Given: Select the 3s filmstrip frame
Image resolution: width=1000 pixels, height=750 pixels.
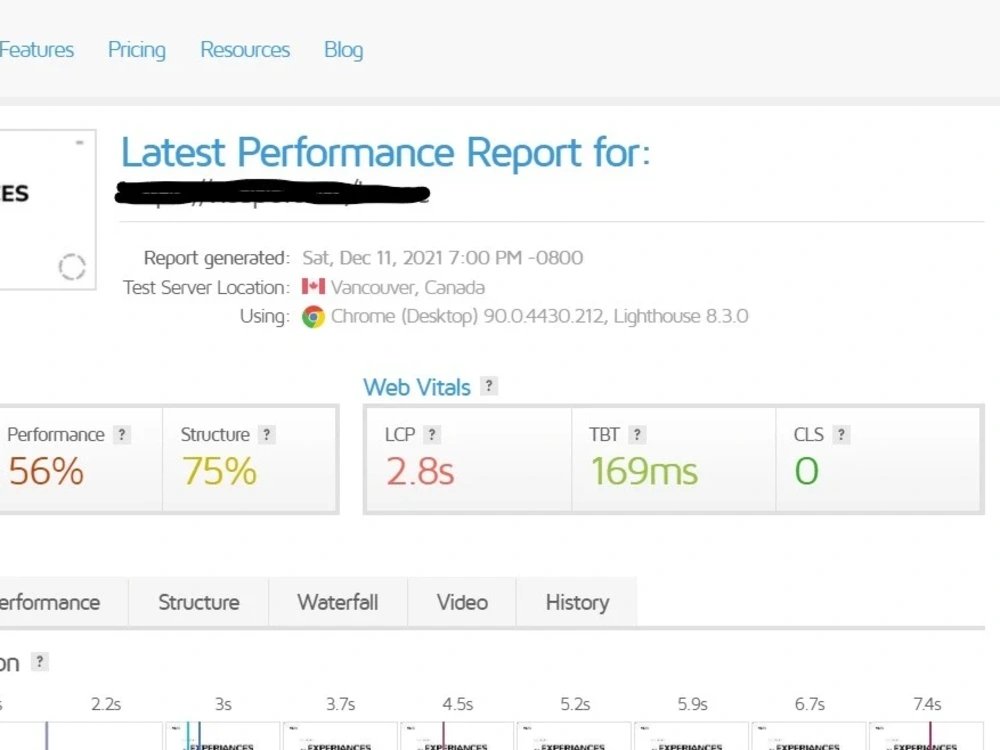Looking at the screenshot, I should (223, 736).
